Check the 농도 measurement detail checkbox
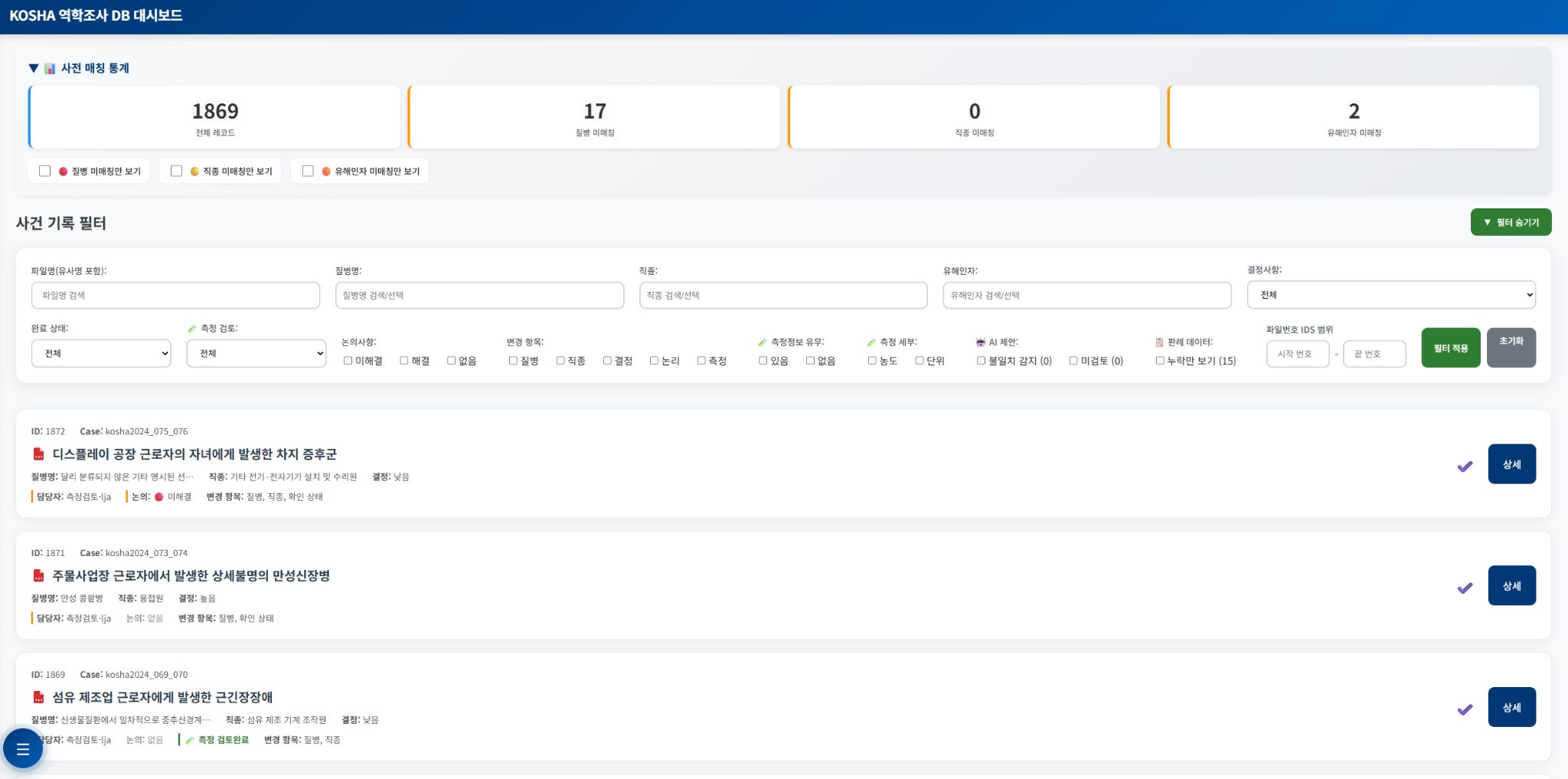Screen dimensions: 1568x779 click(872, 361)
